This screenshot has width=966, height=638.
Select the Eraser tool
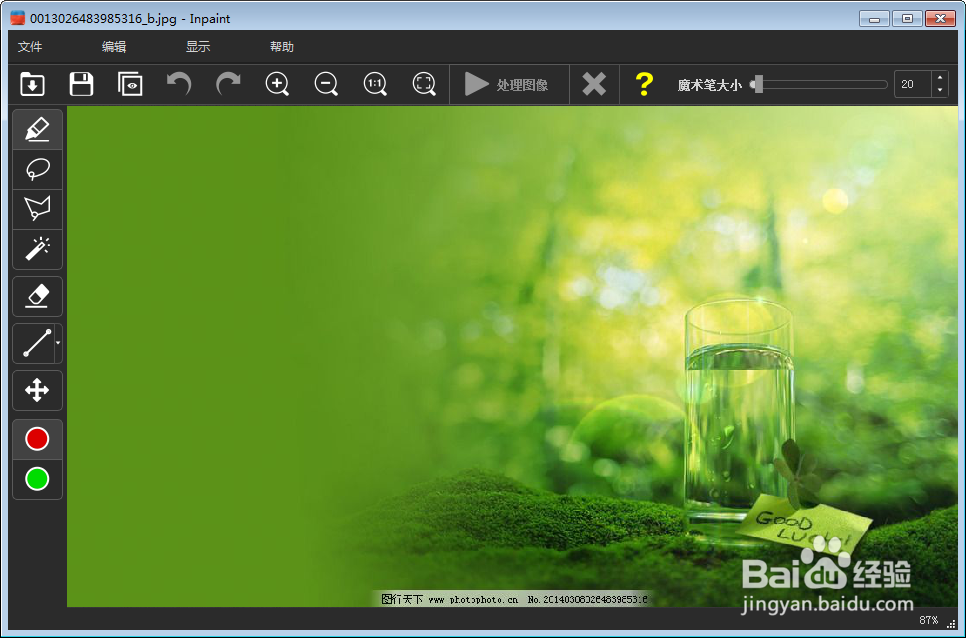[x=38, y=296]
